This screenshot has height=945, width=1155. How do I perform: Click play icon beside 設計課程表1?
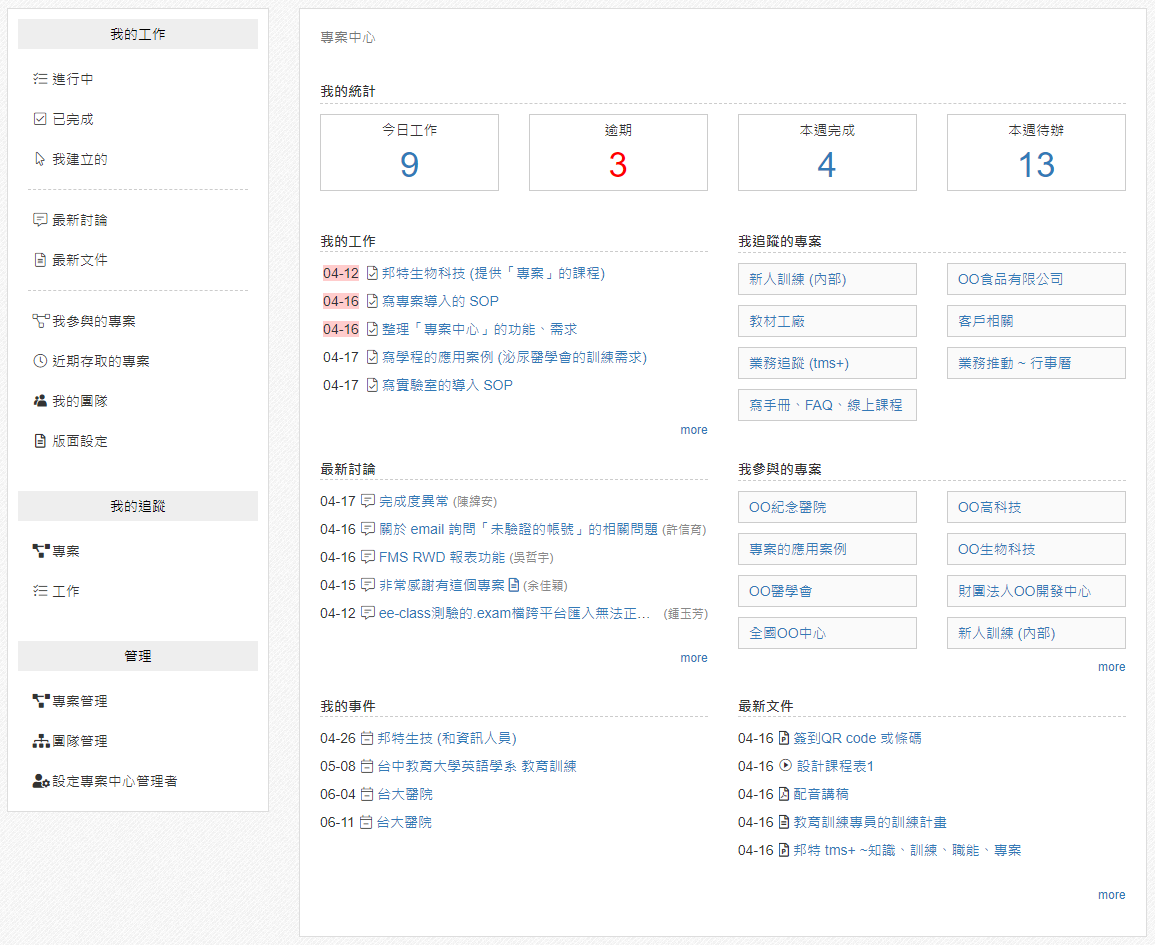coord(785,766)
